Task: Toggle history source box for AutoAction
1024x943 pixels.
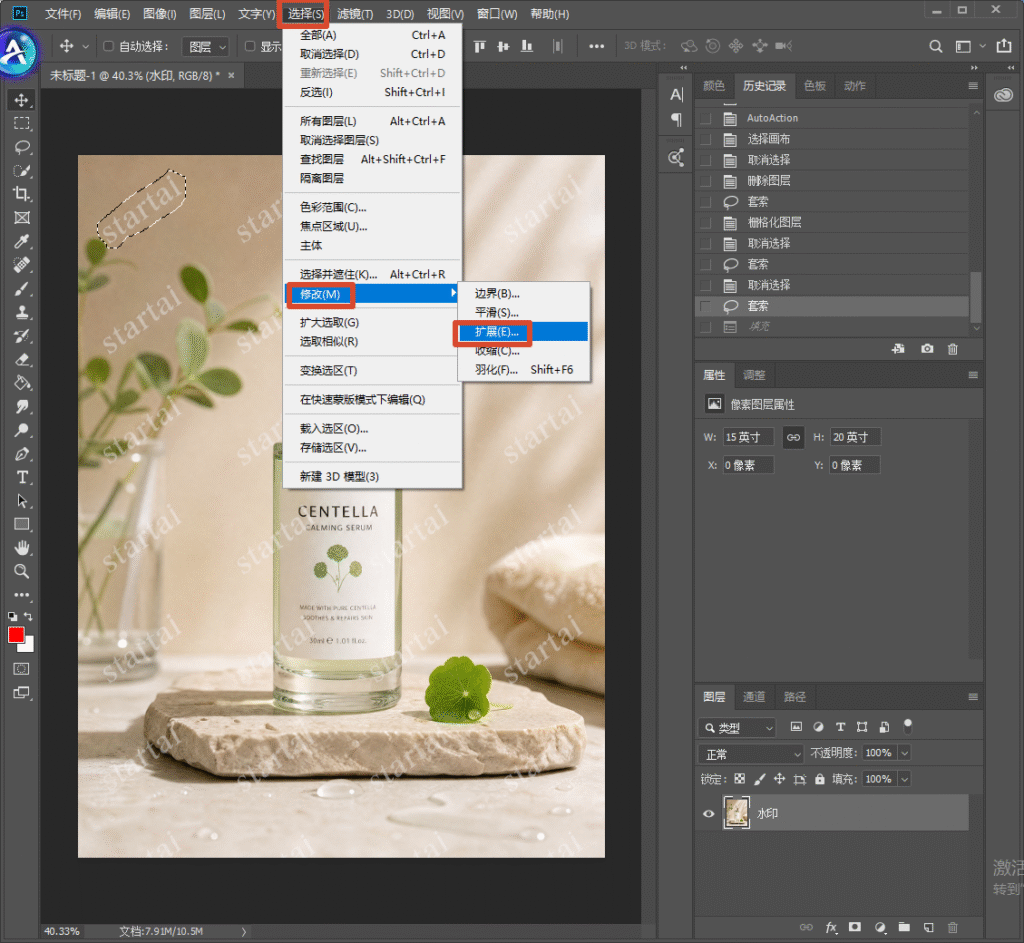Action: point(705,118)
